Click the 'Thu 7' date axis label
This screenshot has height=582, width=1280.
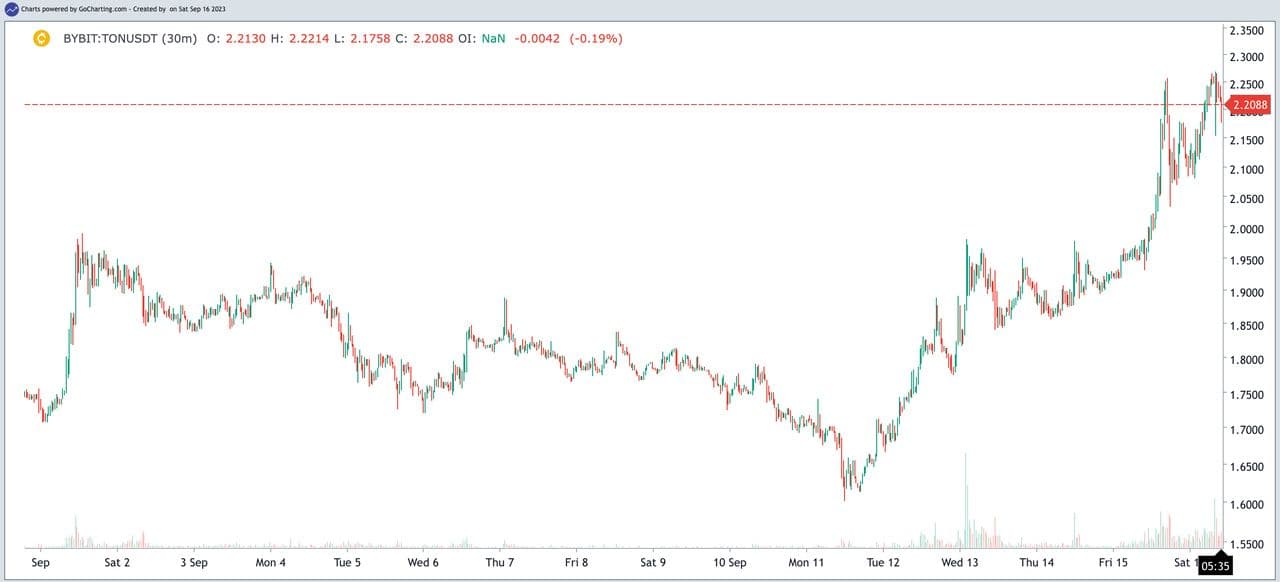click(500, 563)
